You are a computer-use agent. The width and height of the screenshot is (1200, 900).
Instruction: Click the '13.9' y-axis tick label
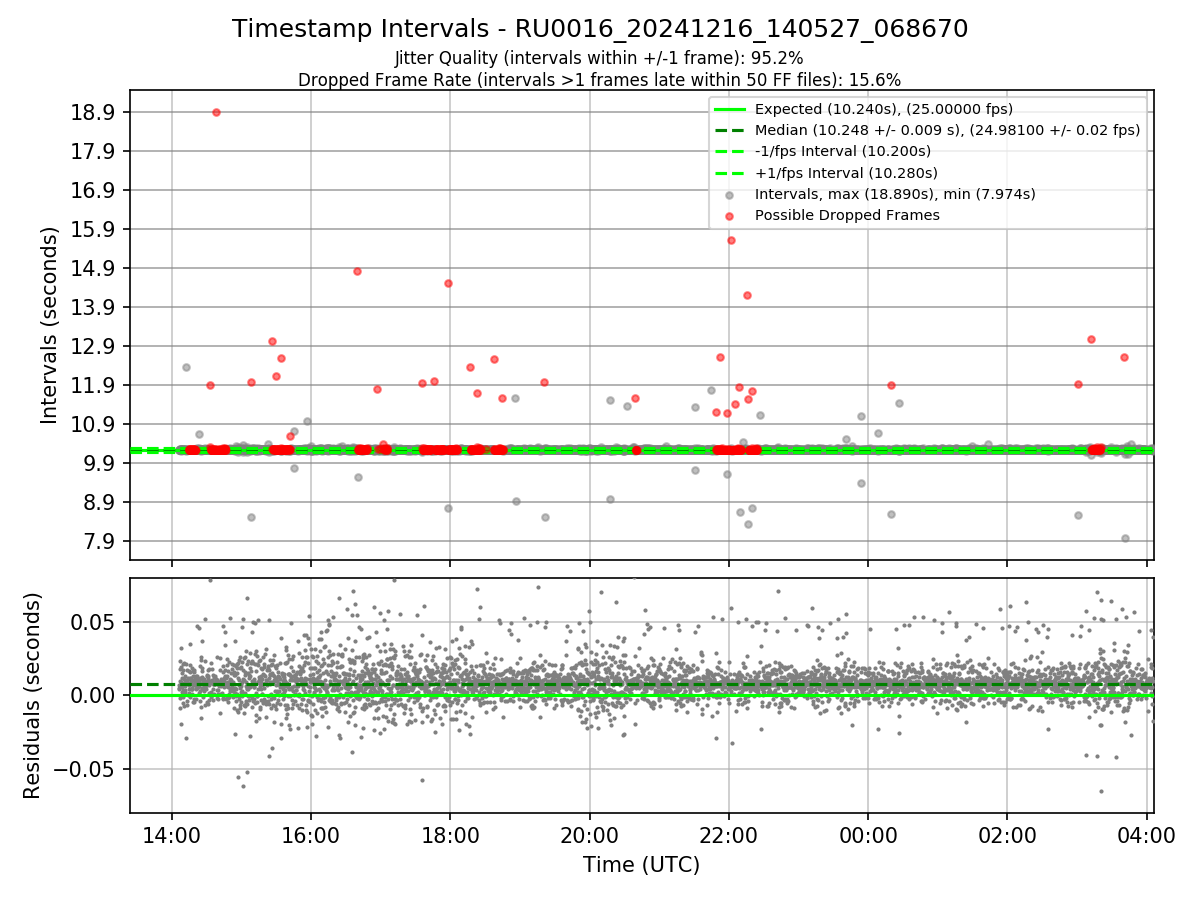(x=91, y=307)
